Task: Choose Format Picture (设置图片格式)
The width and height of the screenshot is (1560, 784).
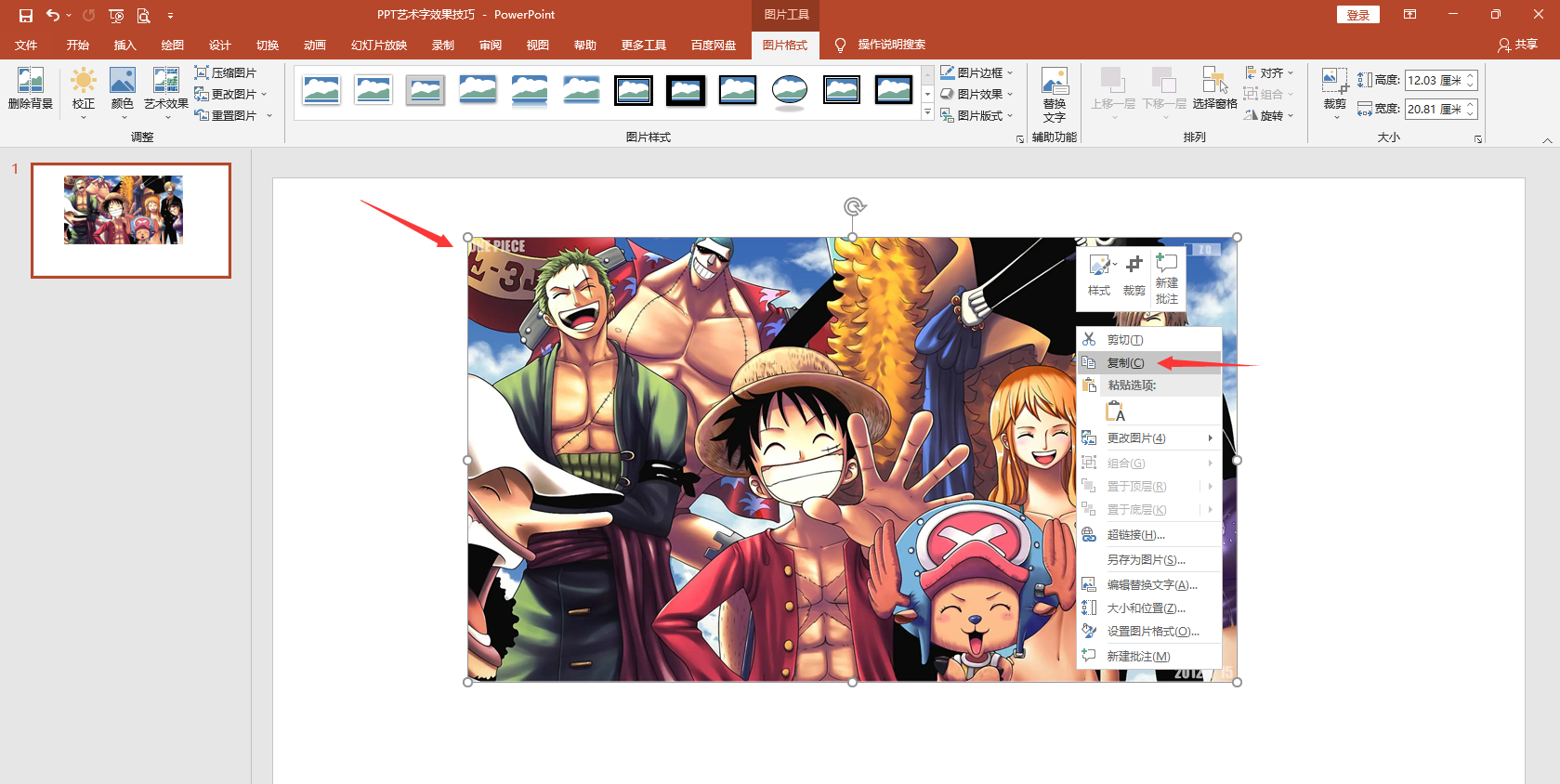Action: coord(1149,631)
